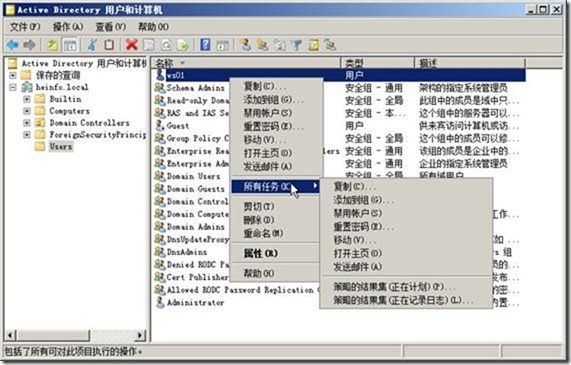Click tree pane scrollbar left arrow

coord(11,335)
